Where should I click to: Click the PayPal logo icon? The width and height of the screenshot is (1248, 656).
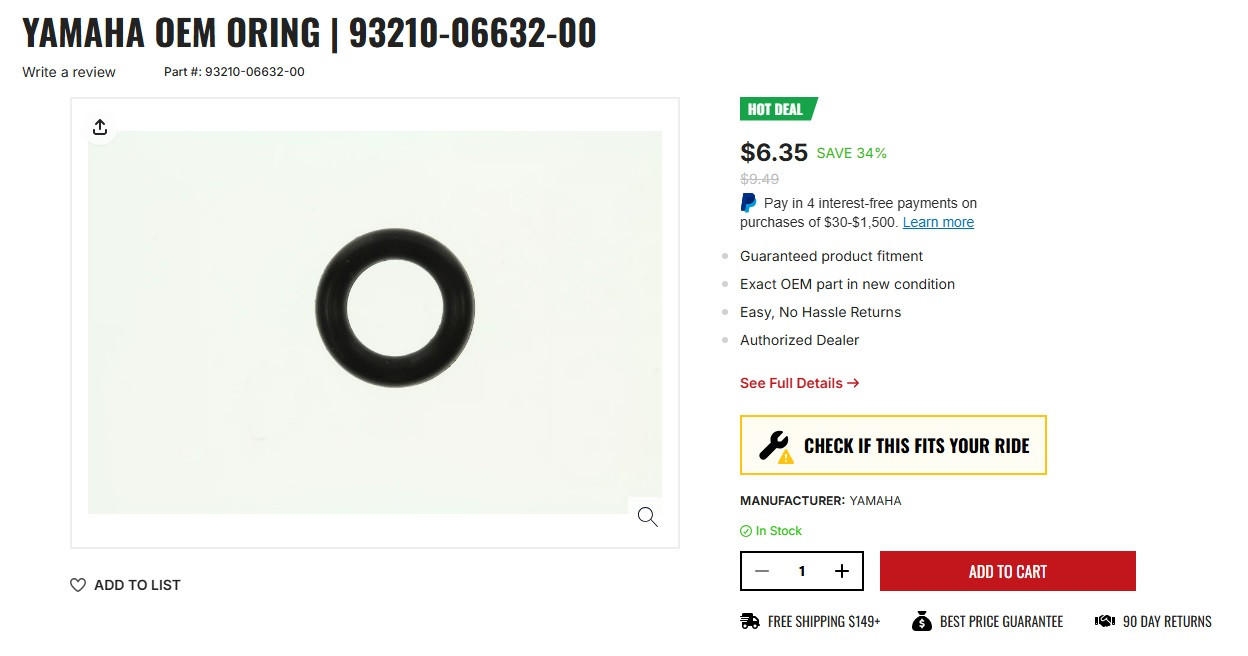(x=747, y=202)
